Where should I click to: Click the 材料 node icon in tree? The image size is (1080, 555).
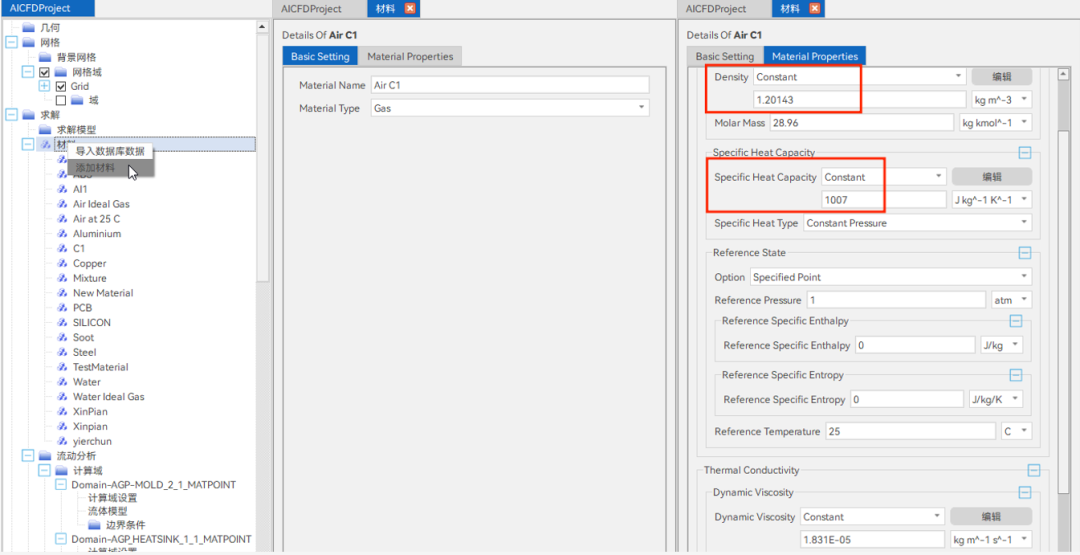(x=45, y=145)
